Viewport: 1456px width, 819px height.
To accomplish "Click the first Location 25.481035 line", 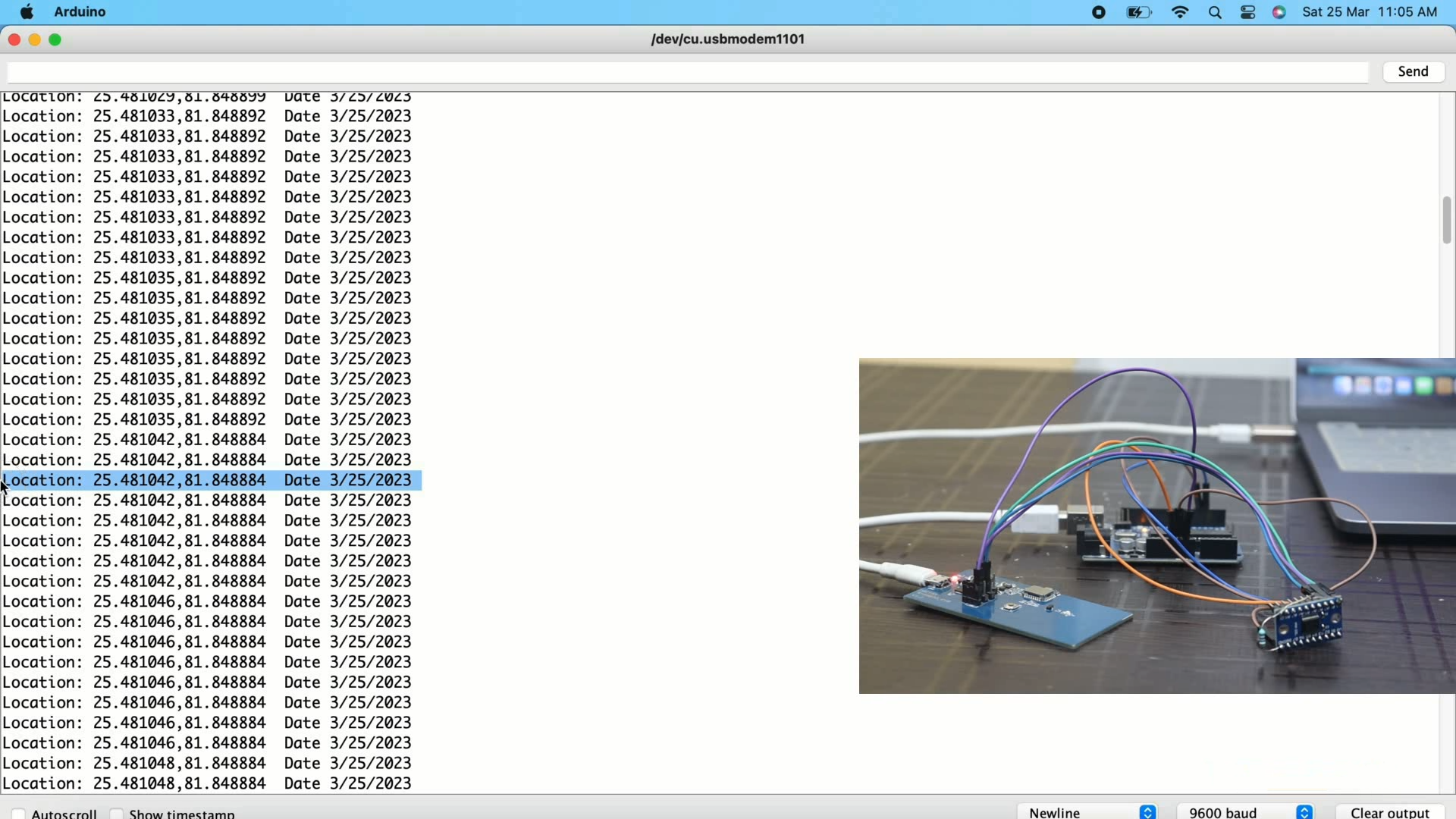I will pyautogui.click(x=207, y=278).
